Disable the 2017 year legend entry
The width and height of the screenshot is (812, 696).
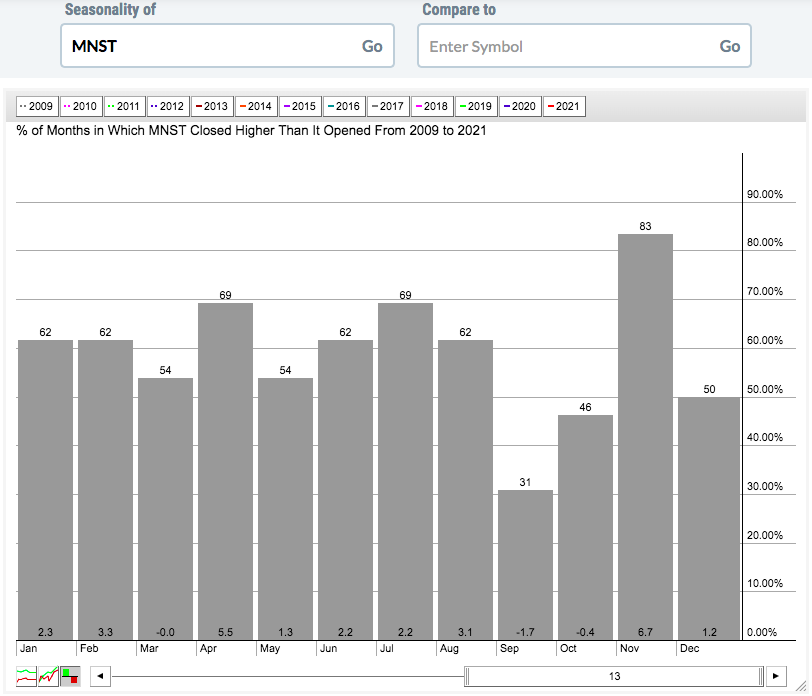387,106
